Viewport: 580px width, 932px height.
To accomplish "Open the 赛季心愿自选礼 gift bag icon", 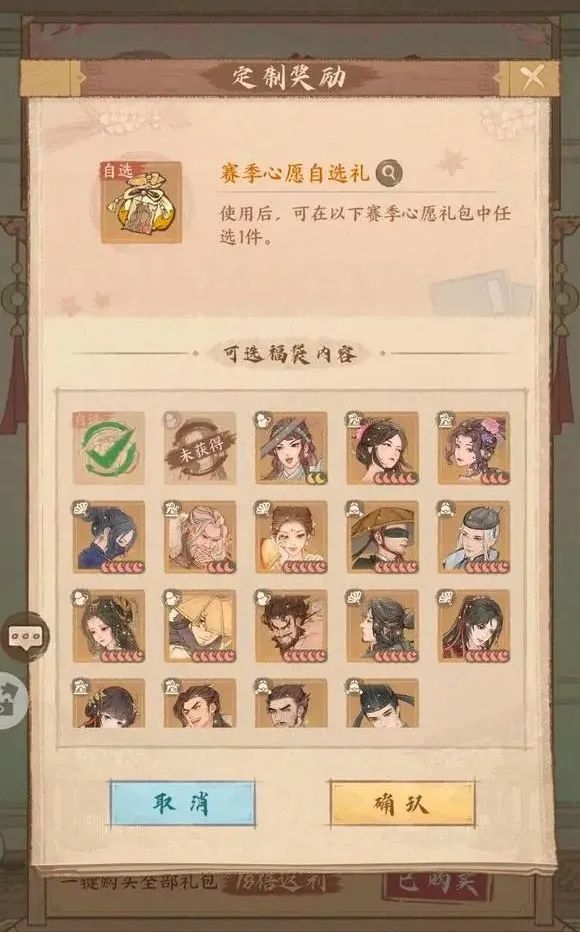I will coord(141,202).
